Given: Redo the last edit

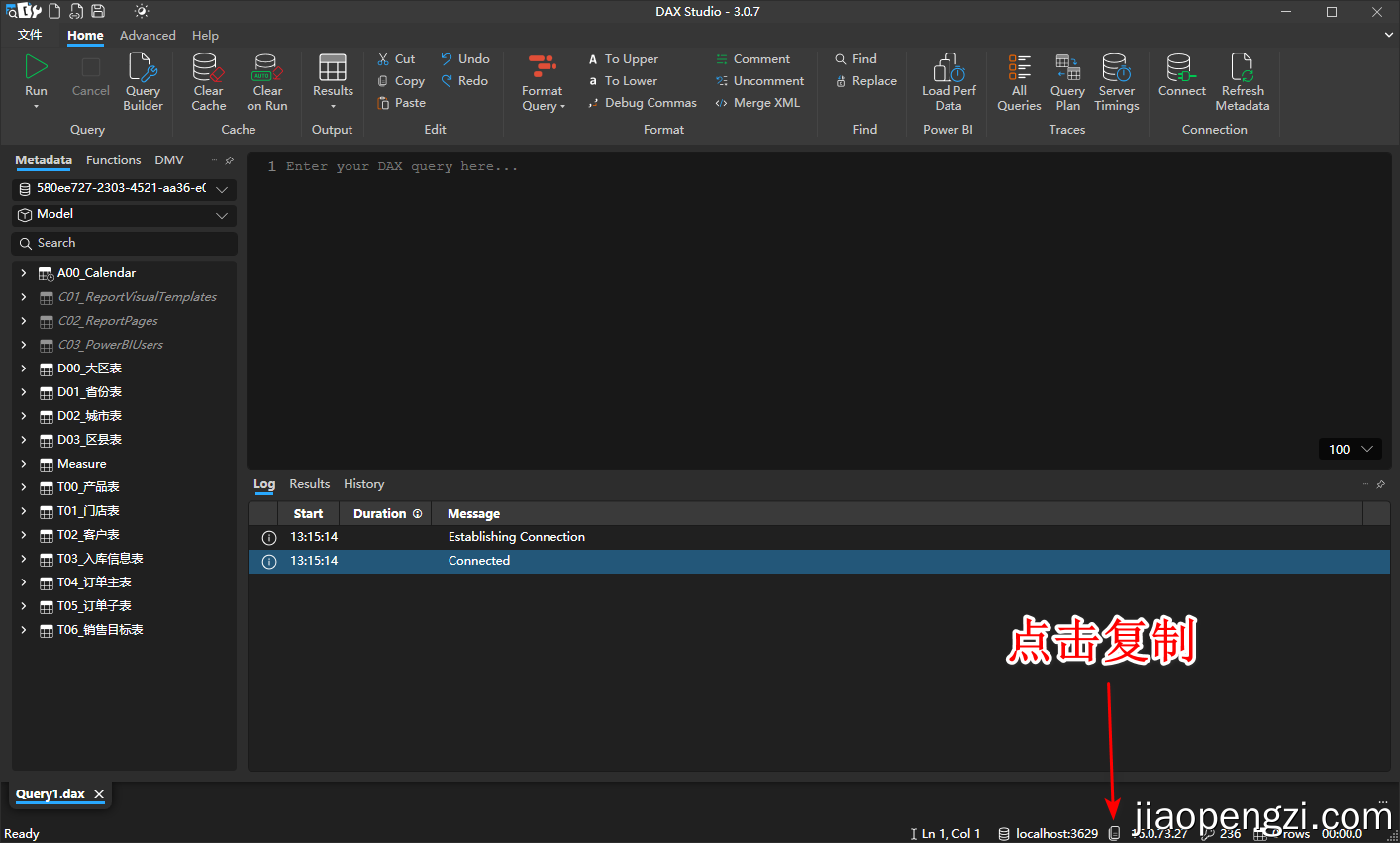Looking at the screenshot, I should click(x=464, y=81).
